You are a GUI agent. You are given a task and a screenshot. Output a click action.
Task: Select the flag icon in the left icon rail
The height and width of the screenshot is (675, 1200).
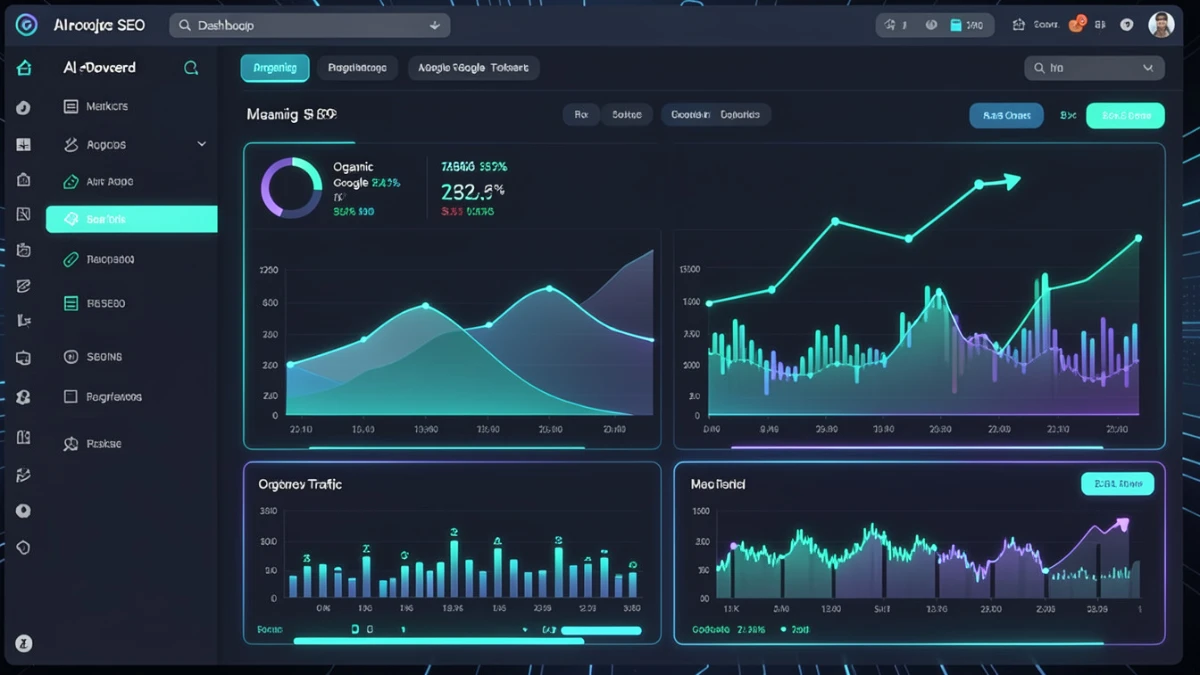point(24,320)
